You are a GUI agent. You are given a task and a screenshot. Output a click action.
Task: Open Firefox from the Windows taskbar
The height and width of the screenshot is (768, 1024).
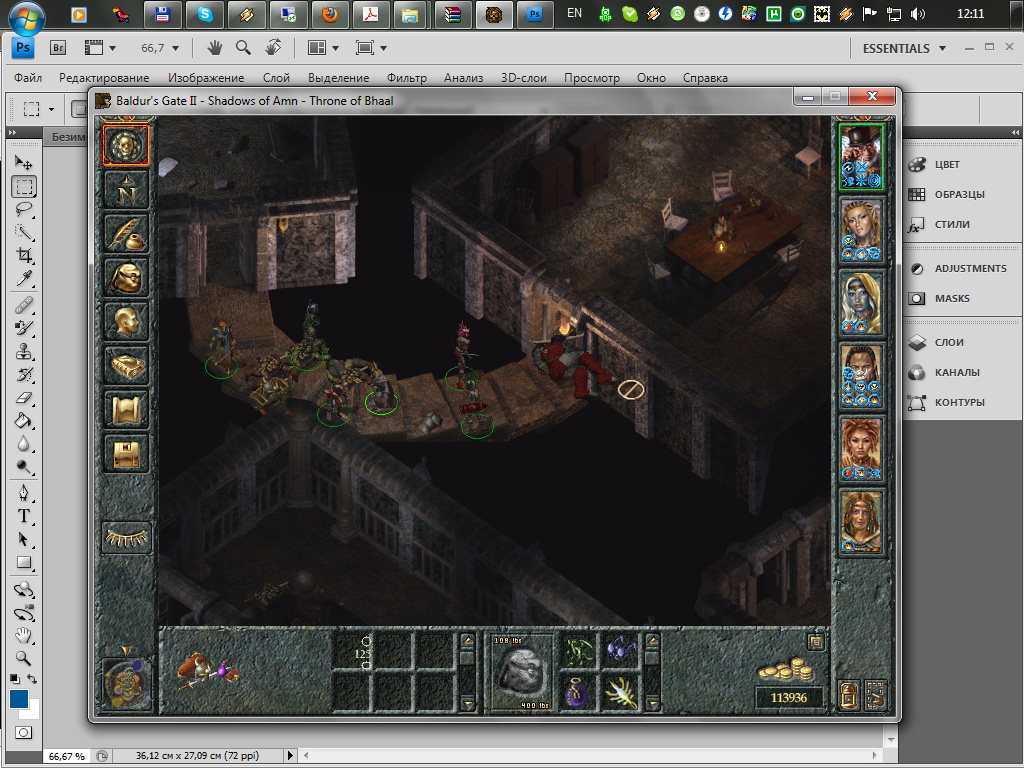[330, 14]
